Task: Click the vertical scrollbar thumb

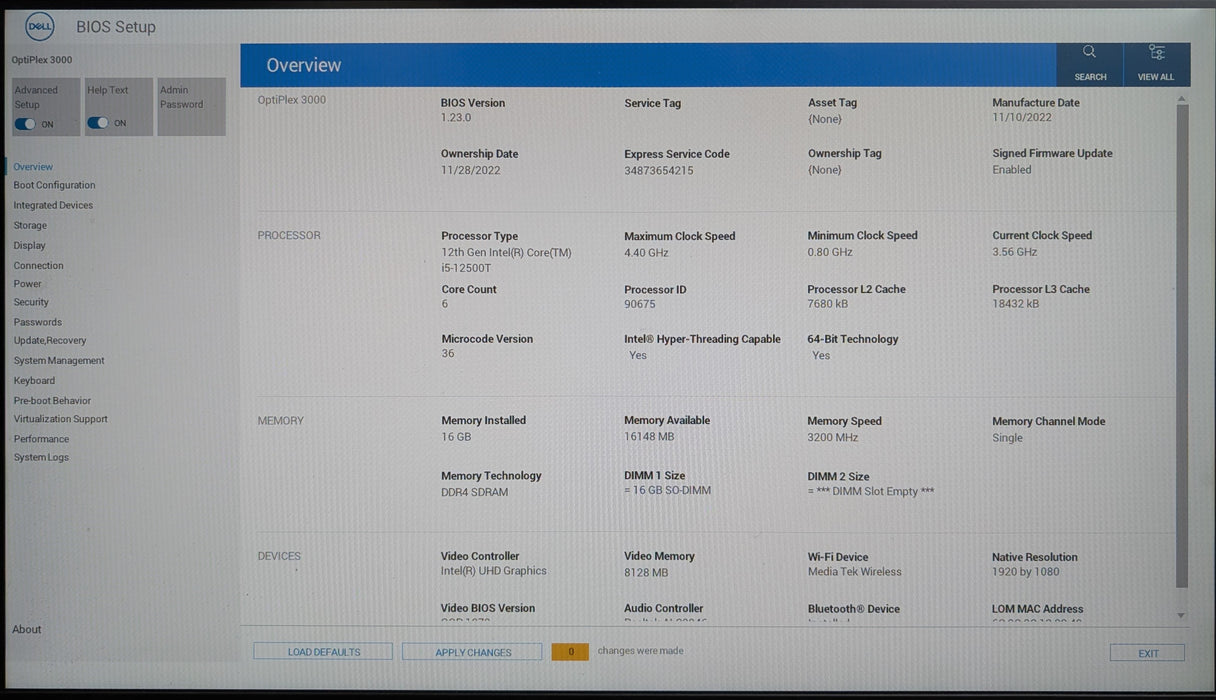Action: coord(1182,345)
